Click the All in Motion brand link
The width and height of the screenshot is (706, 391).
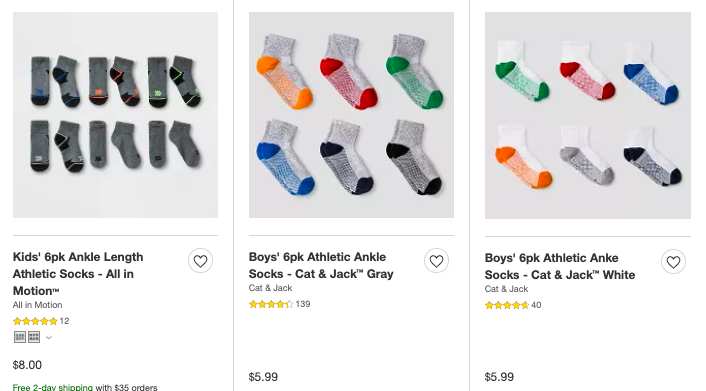(x=37, y=305)
